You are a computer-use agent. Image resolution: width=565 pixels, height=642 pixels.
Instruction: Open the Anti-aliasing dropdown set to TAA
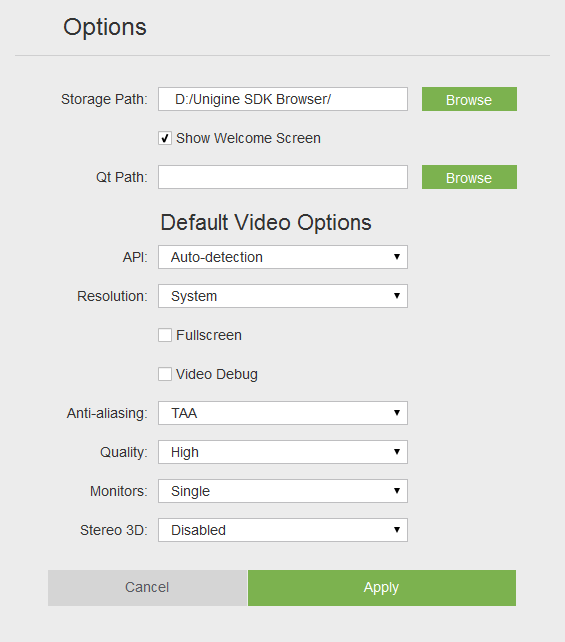[x=283, y=413]
